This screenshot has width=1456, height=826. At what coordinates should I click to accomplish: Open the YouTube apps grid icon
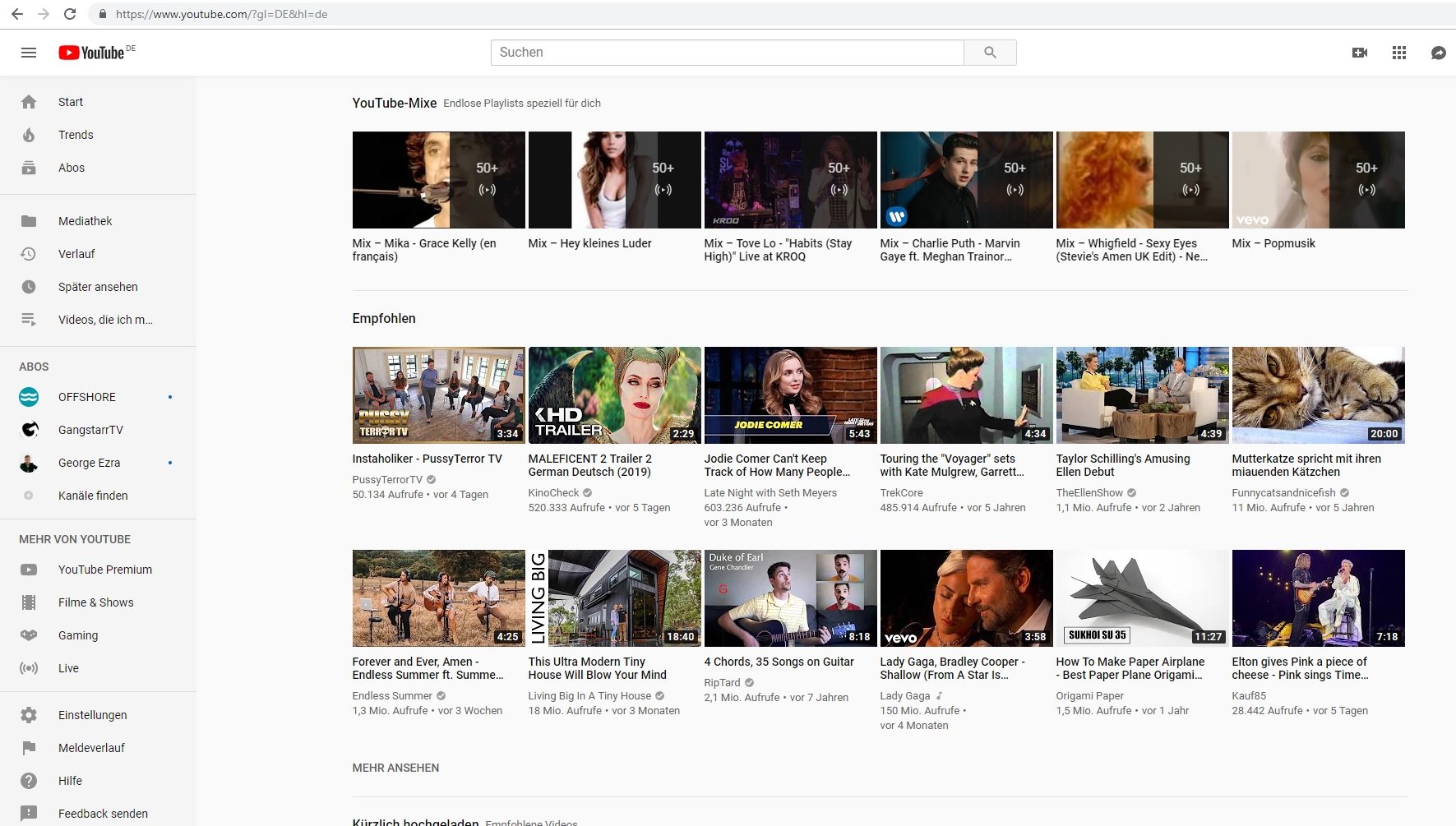1399,53
